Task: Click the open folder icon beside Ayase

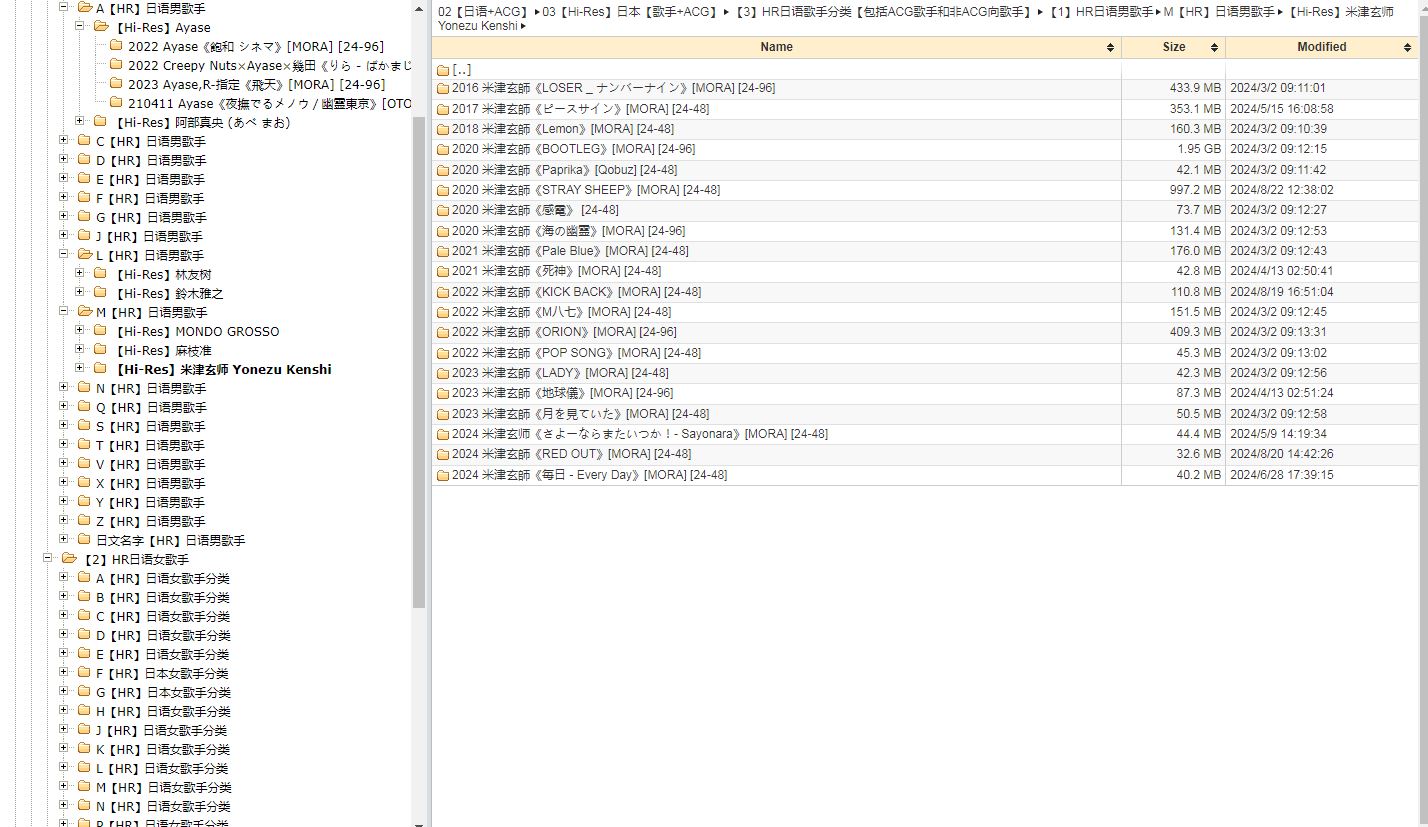Action: 101,27
